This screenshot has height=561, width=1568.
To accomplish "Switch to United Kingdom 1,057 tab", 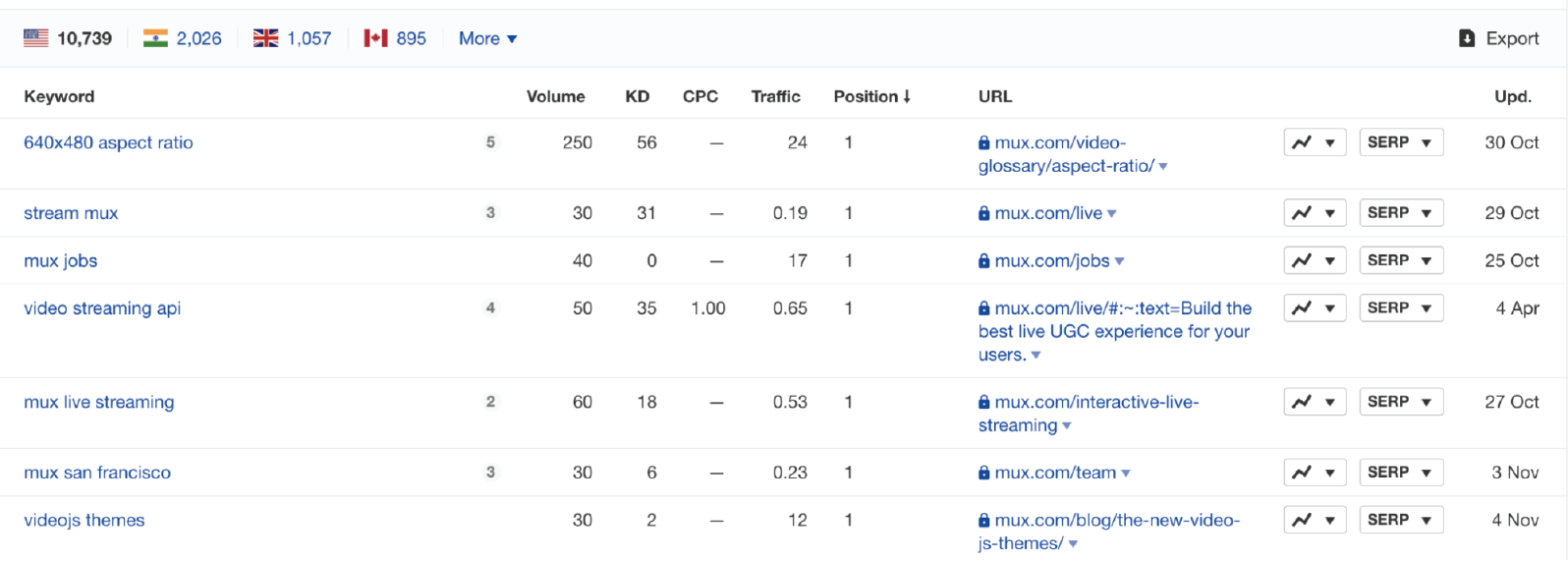I will [293, 38].
